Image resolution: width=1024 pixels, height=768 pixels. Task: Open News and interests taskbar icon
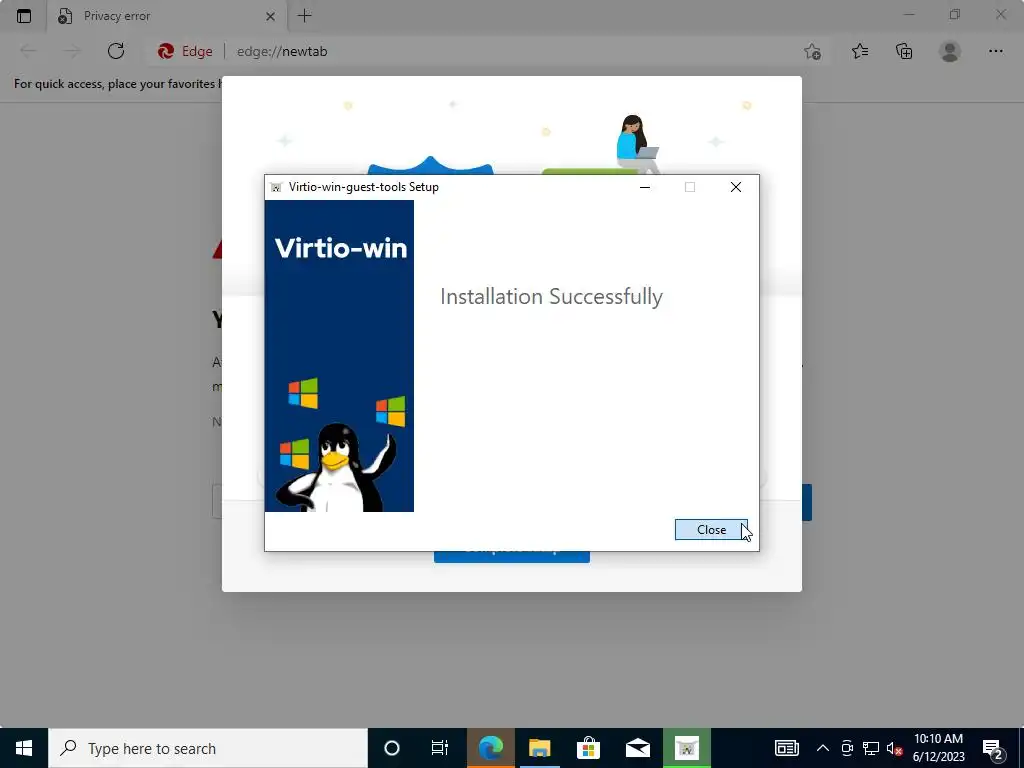pos(786,748)
